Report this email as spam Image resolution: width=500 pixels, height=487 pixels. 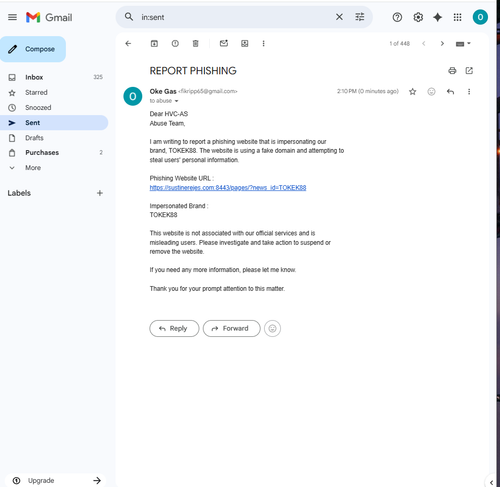(x=175, y=43)
